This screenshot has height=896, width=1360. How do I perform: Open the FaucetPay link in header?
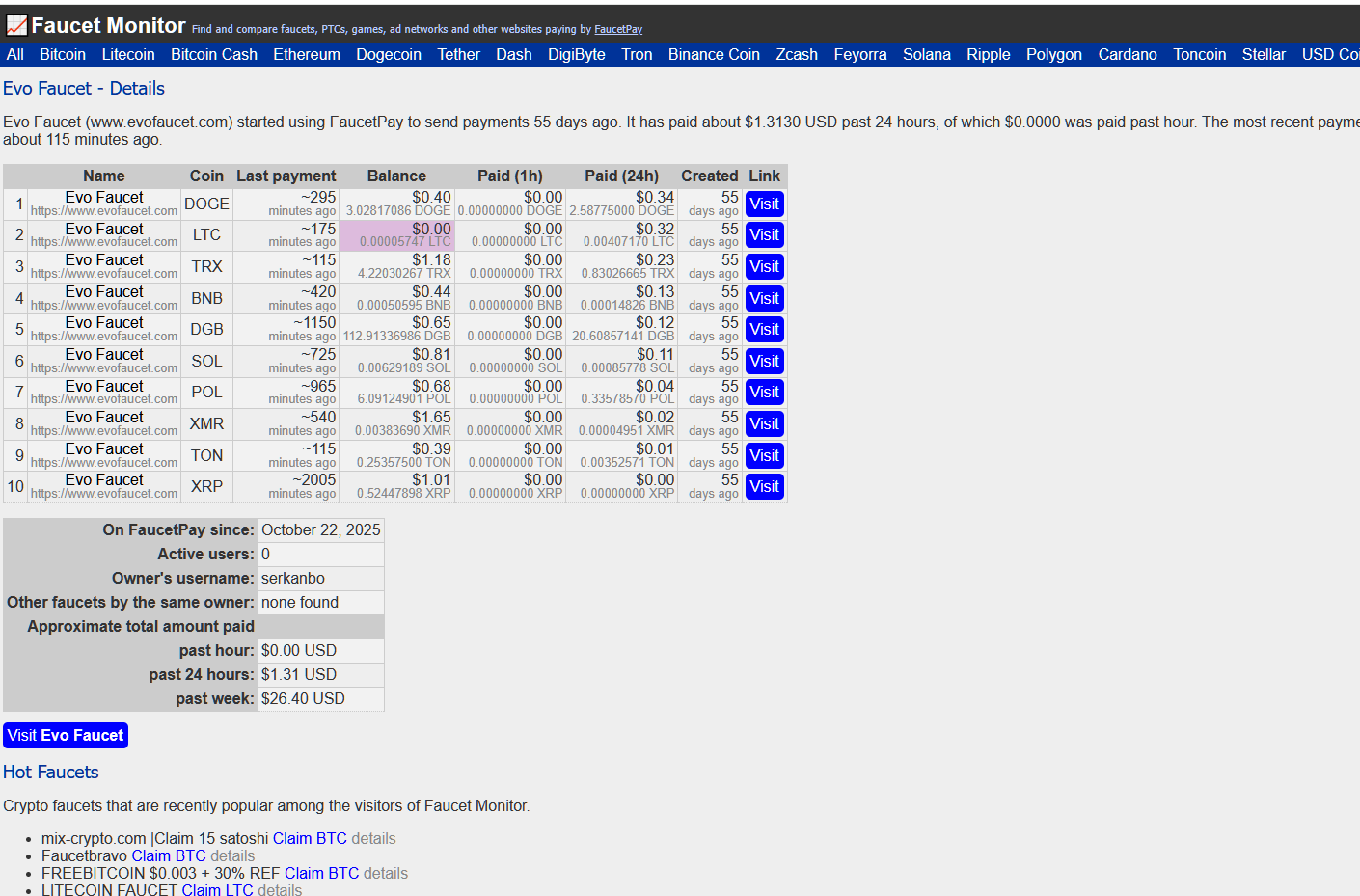pos(617,30)
